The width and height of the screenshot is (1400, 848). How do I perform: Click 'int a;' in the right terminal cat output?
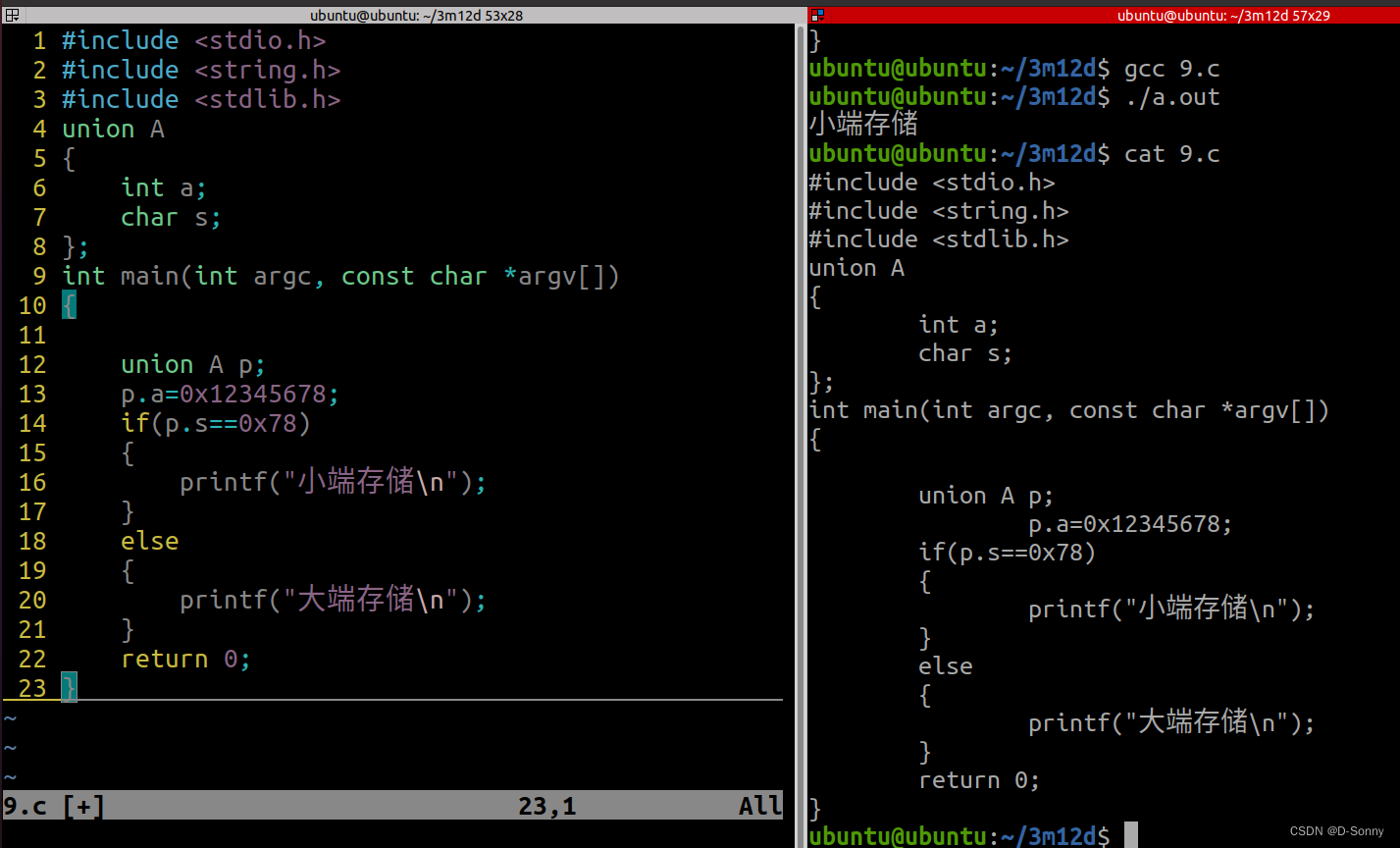[x=959, y=325]
